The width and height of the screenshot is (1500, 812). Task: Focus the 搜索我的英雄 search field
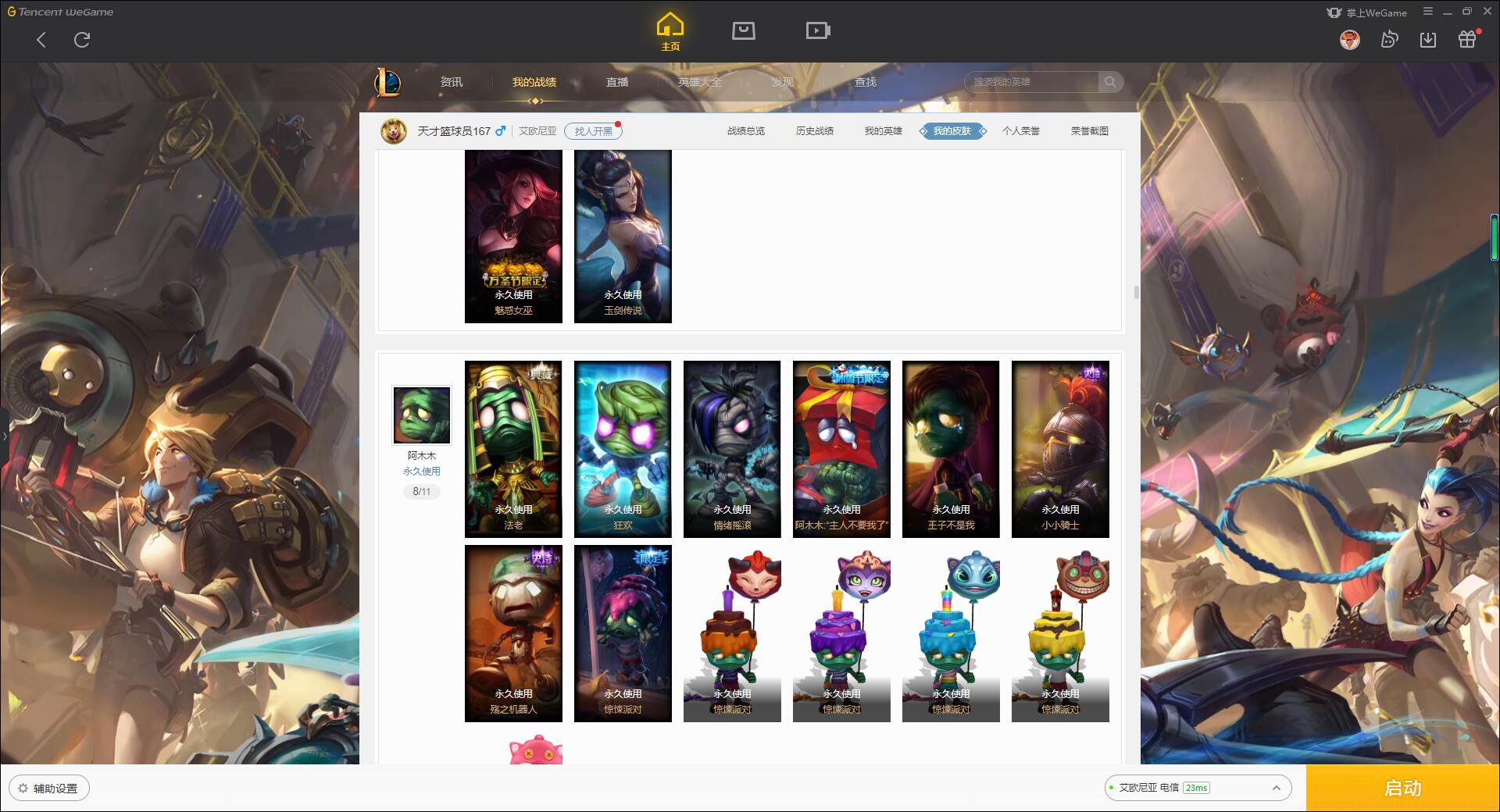1032,82
